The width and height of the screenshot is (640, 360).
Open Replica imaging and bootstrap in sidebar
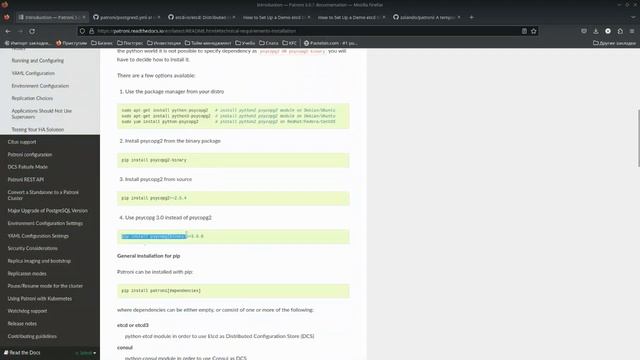tap(39, 261)
